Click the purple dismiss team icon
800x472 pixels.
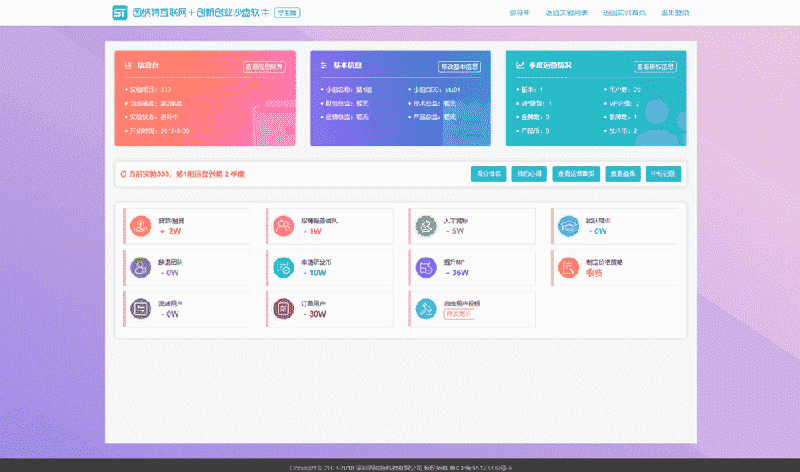pos(140,267)
